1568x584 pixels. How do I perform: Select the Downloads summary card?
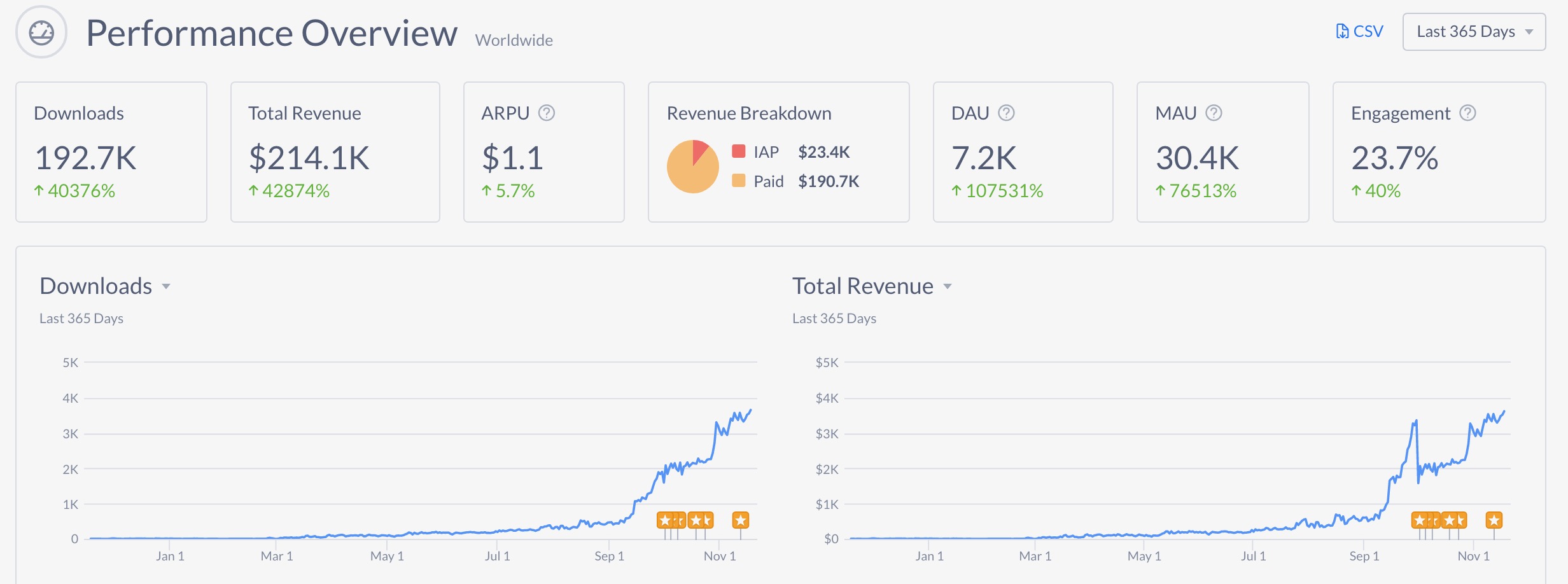click(111, 152)
